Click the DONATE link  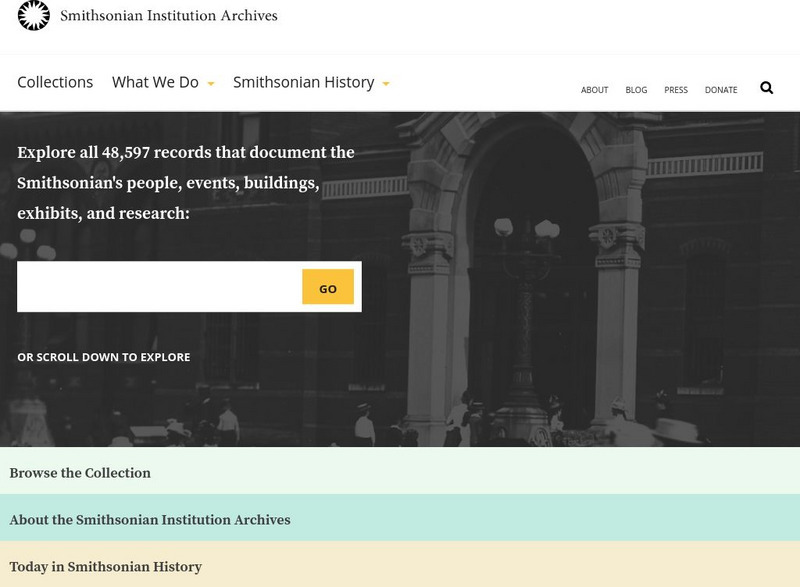tap(719, 89)
